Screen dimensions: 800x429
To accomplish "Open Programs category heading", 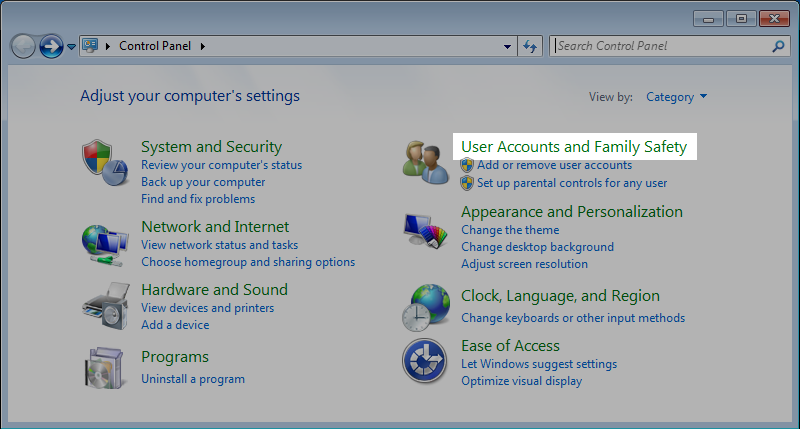I will (x=174, y=357).
